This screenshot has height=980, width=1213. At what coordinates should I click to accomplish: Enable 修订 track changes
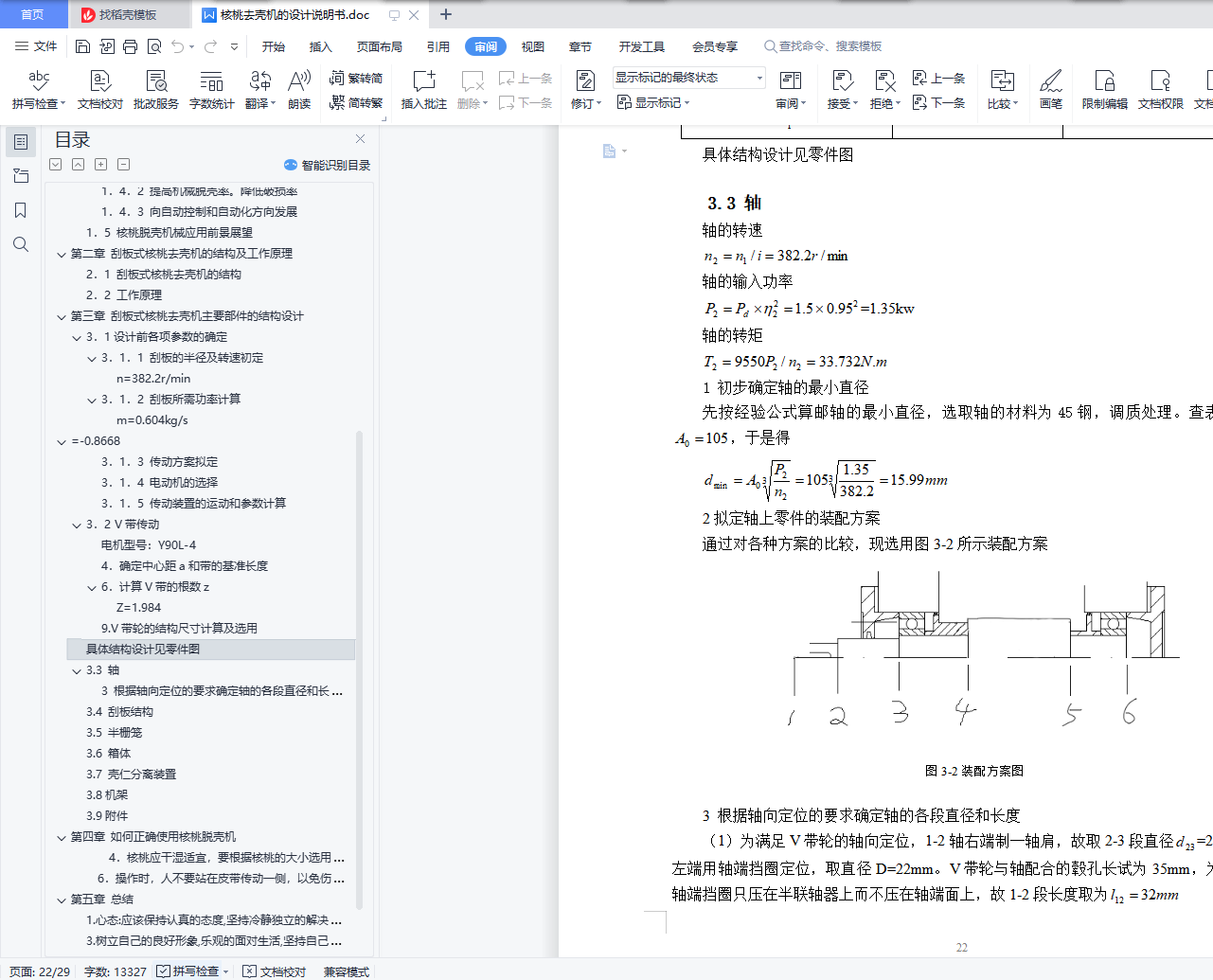click(585, 90)
